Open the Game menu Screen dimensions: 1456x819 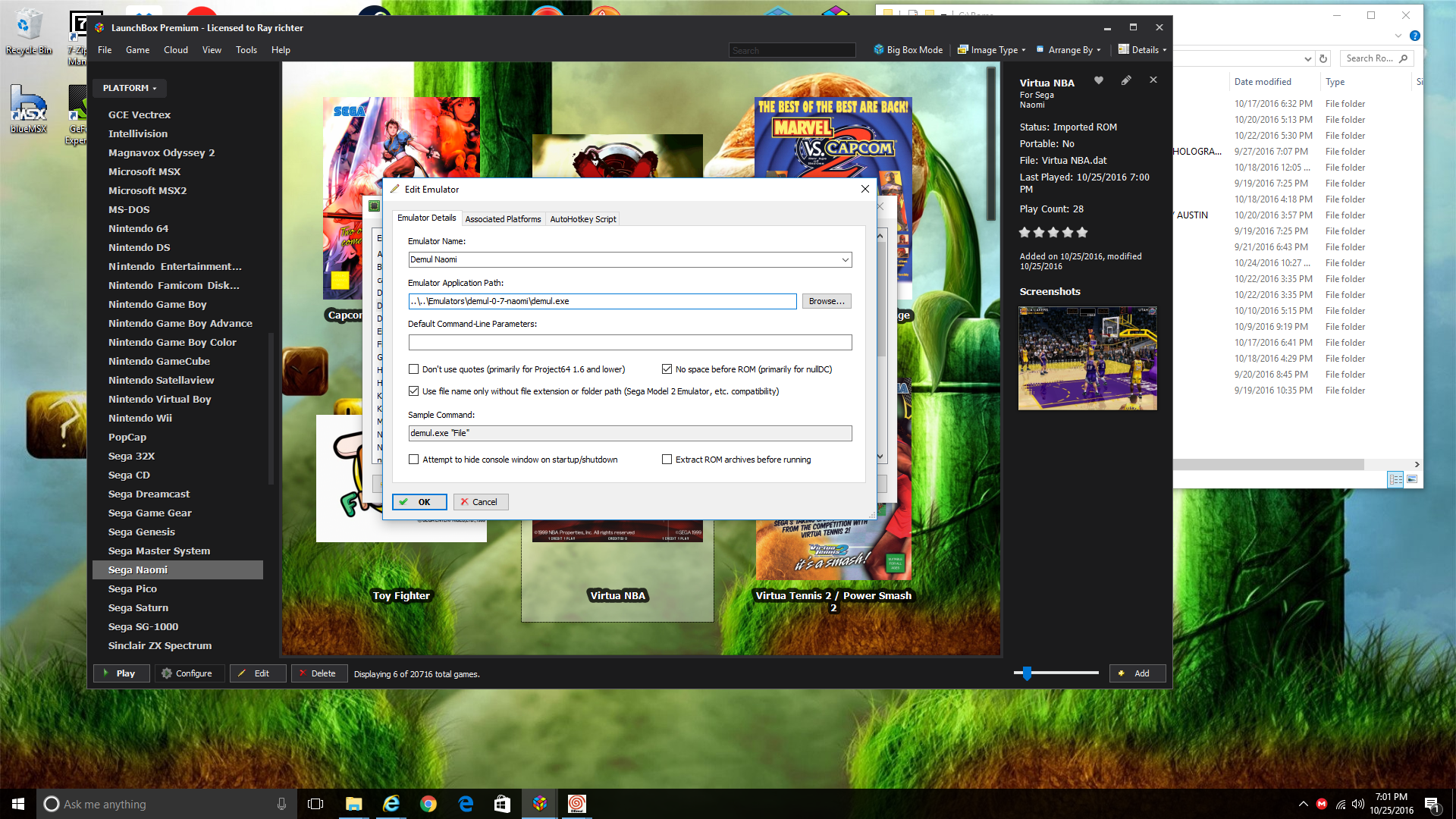coord(137,50)
